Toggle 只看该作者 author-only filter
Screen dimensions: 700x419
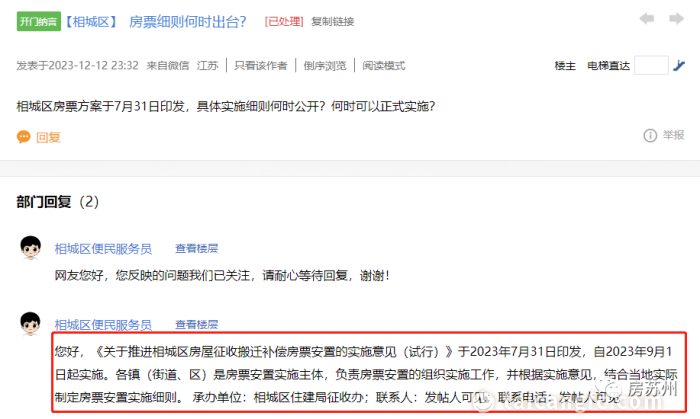(260, 66)
